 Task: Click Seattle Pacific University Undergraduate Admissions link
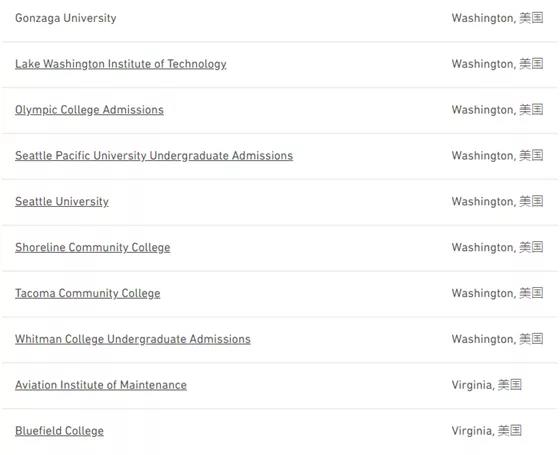coord(154,156)
